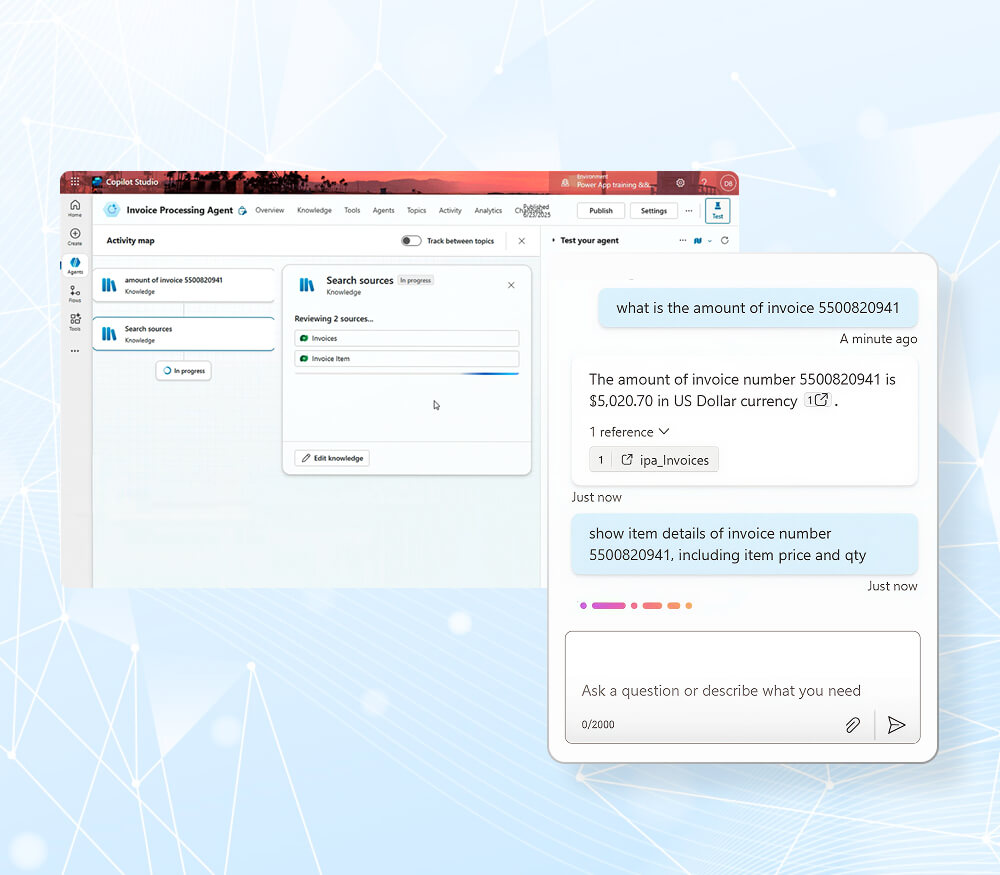Collapse the Test your agent panel arrow
Screen dimensions: 1000x875
point(553,241)
